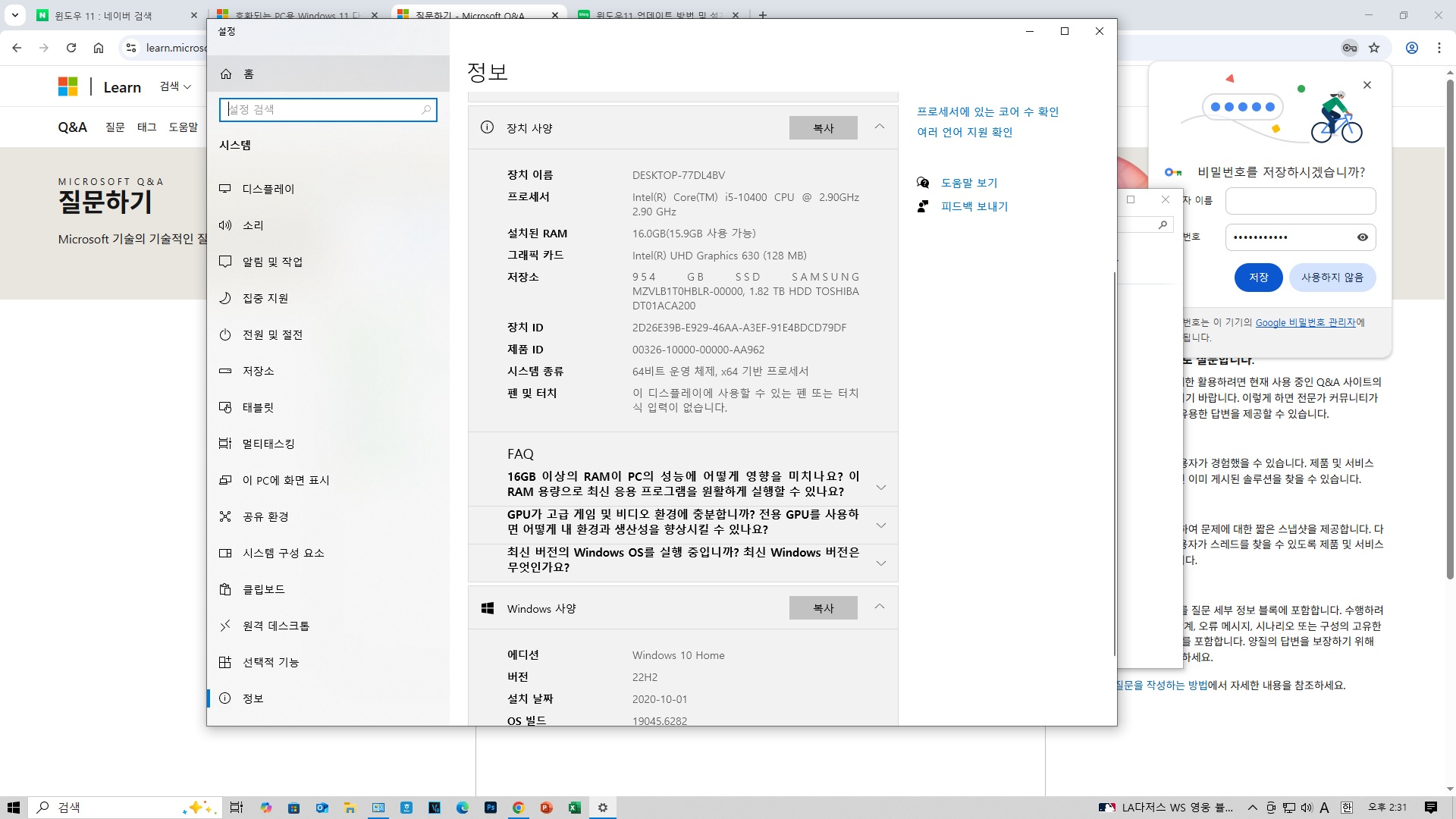Screen dimensions: 1456x819
Task: Open 전원 및 절전 power settings
Action: click(328, 334)
